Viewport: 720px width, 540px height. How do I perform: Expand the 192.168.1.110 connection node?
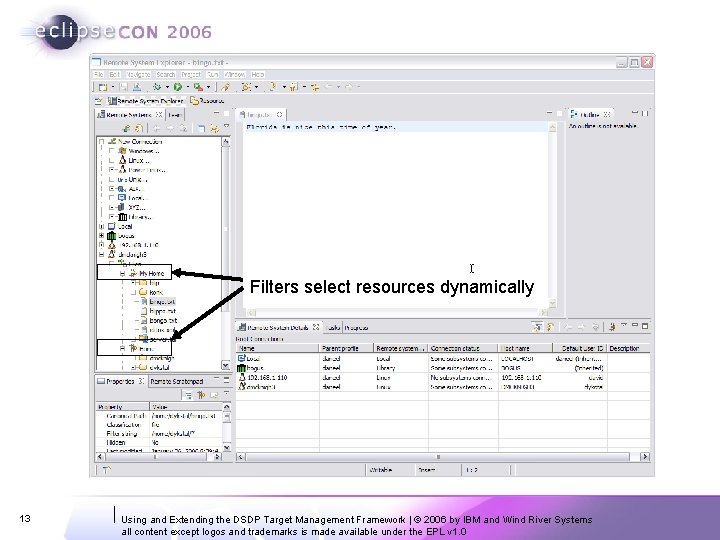[x=101, y=245]
